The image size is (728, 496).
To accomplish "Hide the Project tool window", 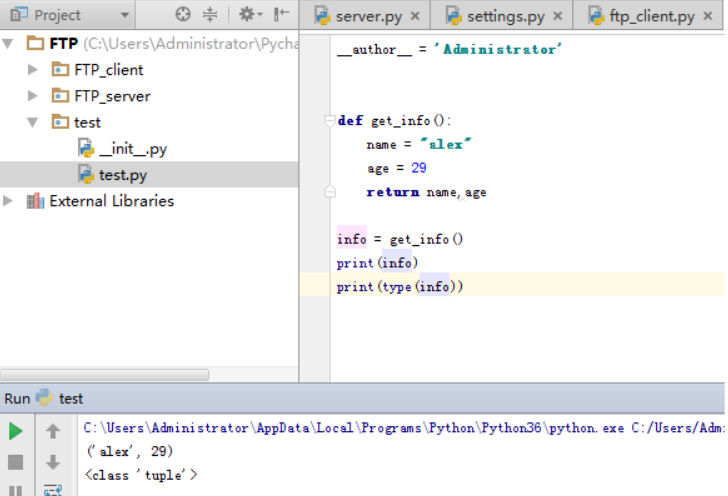I will (281, 14).
